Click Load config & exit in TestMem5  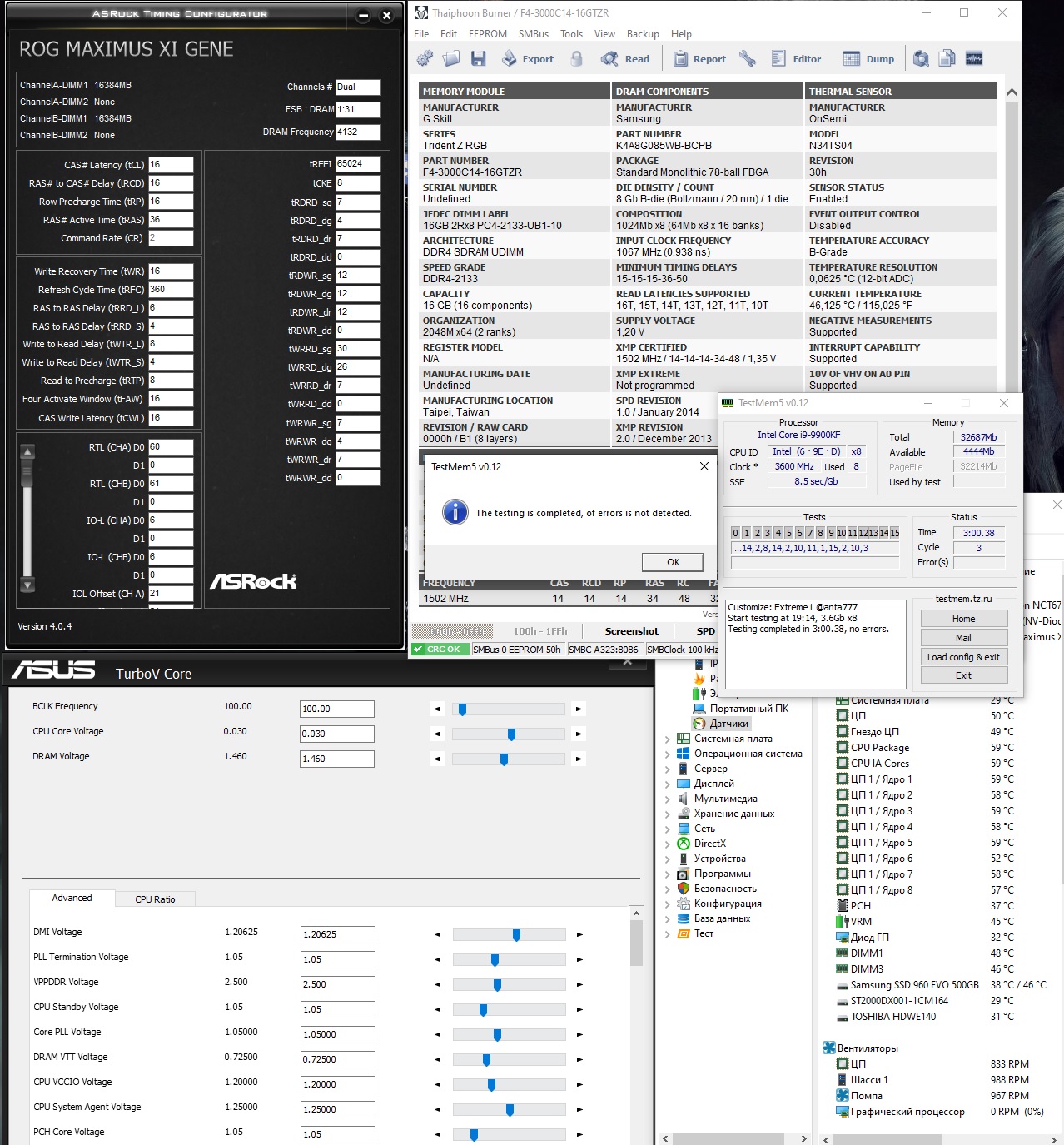pyautogui.click(x=963, y=657)
